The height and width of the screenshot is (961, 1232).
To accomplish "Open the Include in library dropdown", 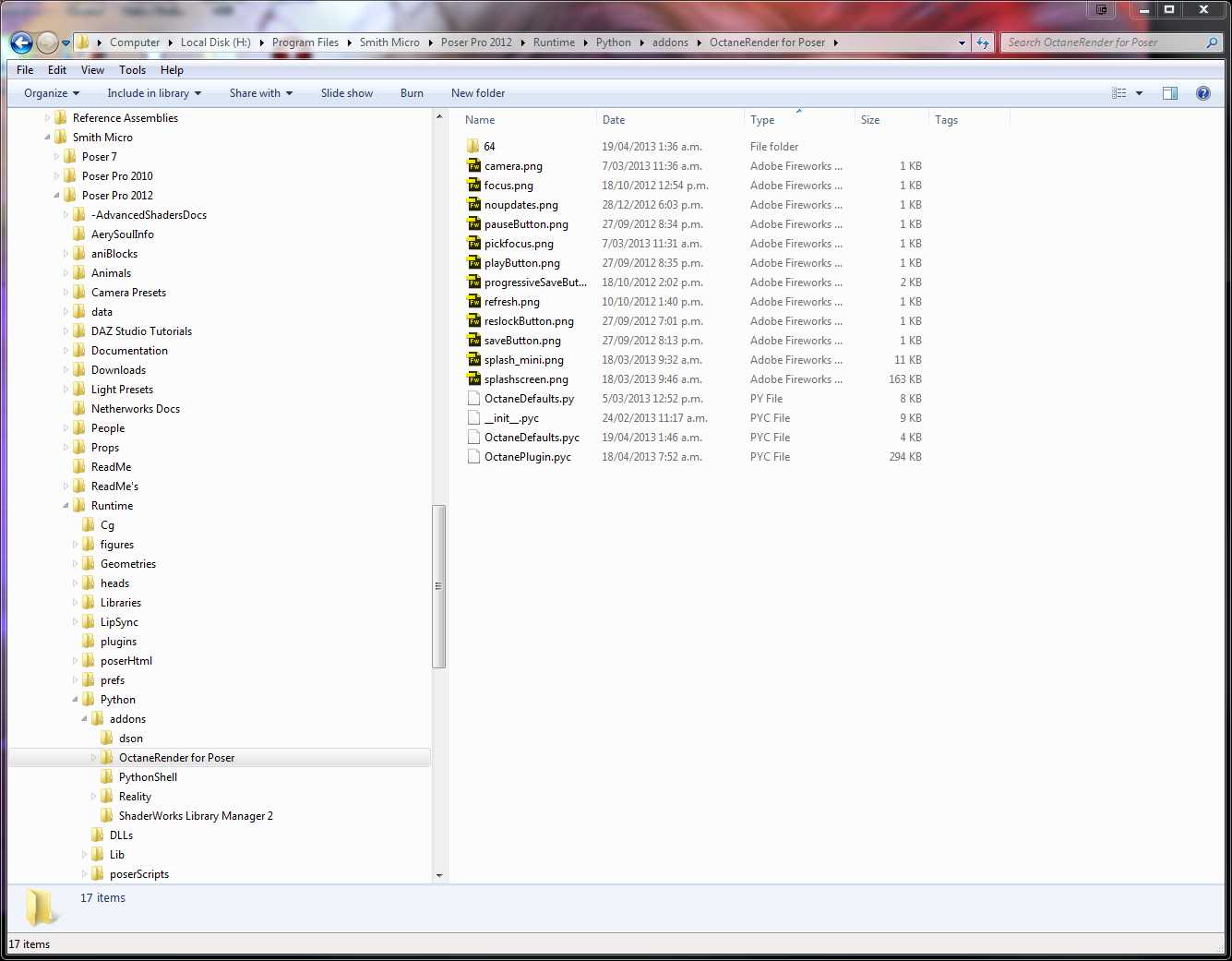I will tap(154, 93).
